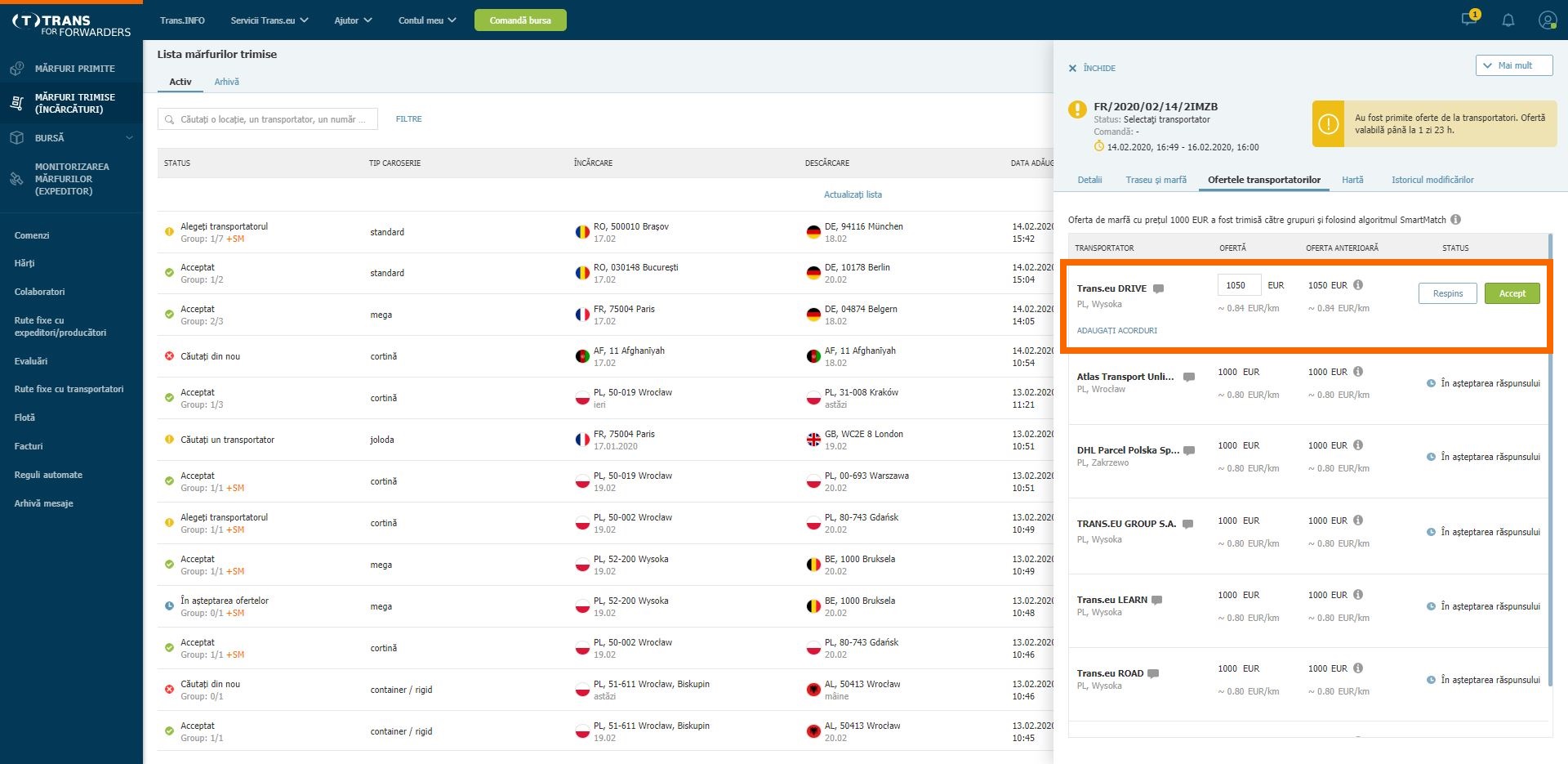This screenshot has width=1568, height=764.
Task: Open the notifications bell
Action: pos(1508,20)
